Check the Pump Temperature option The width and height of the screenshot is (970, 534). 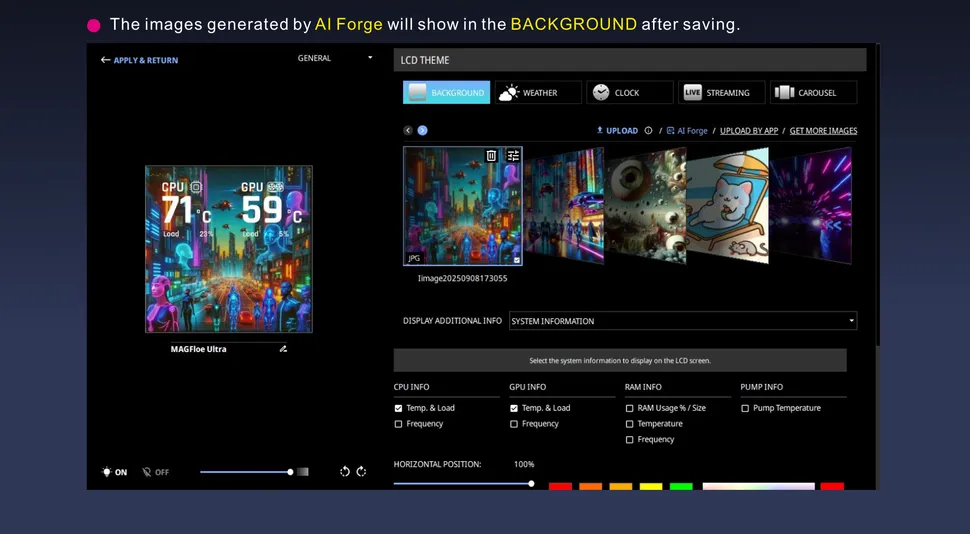pos(745,408)
